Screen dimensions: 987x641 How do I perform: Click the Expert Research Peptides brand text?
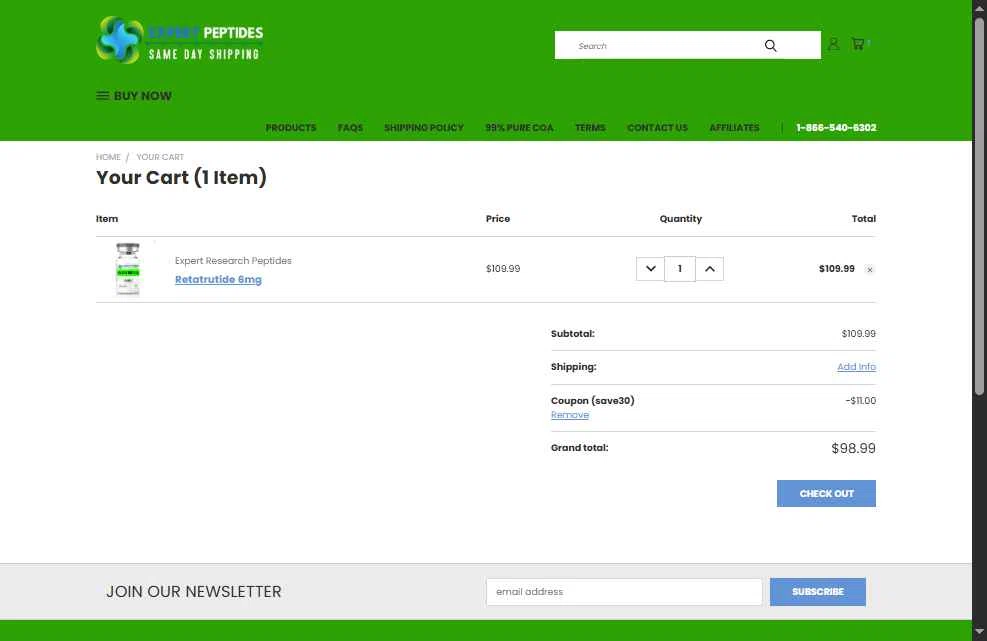point(233,261)
